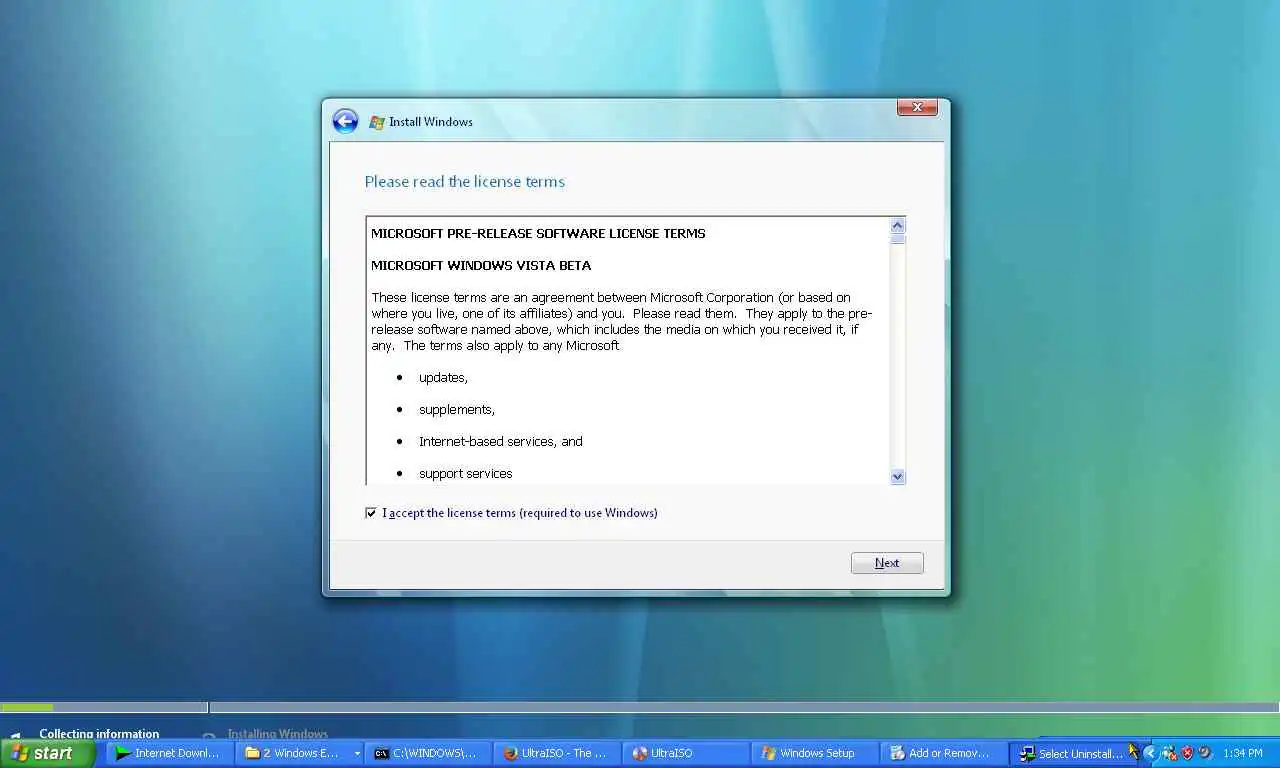Viewport: 1280px width, 768px height.
Task: Click the 1:34 PM system clock
Action: [1243, 753]
